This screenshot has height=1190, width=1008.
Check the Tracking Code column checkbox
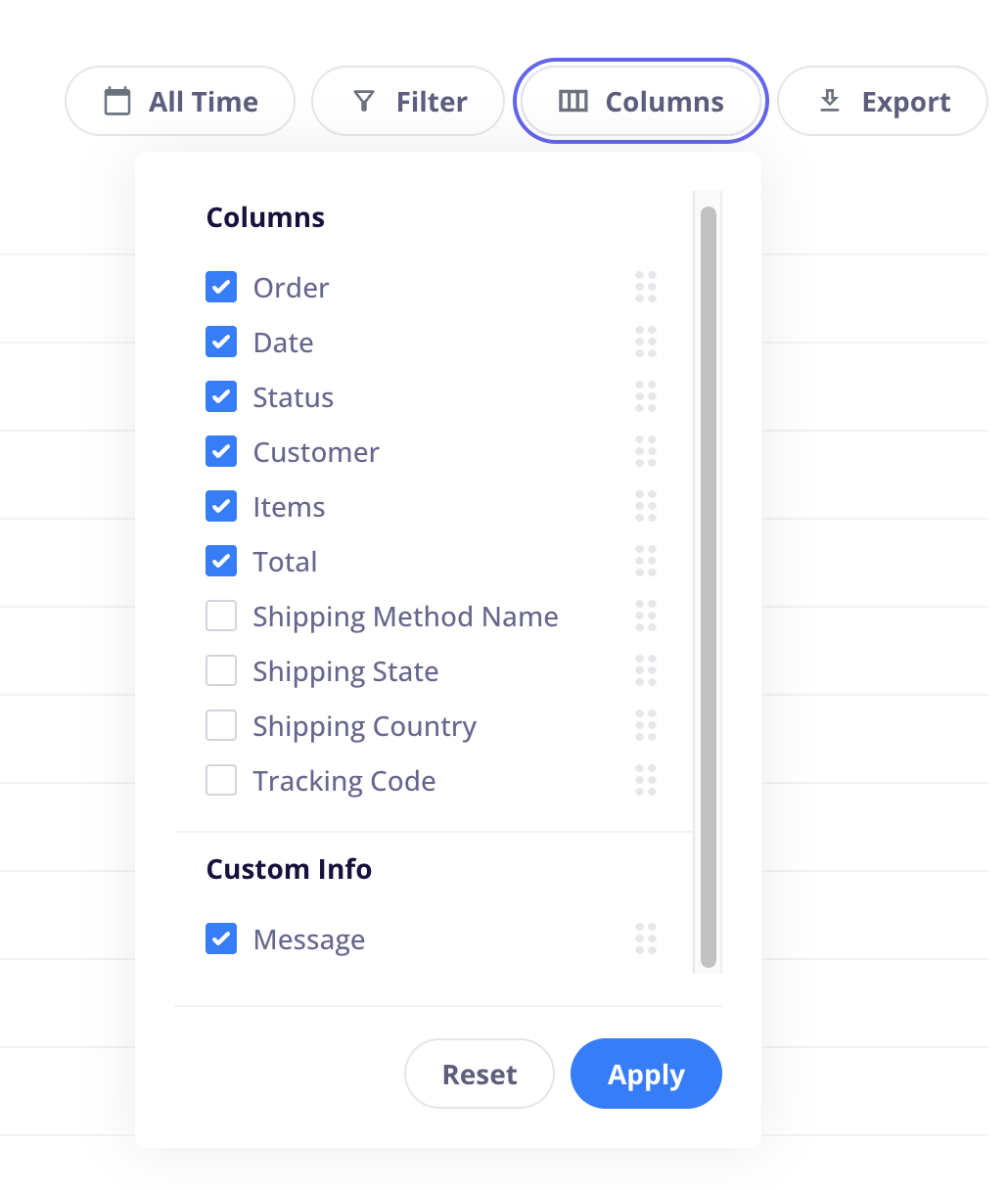pyautogui.click(x=221, y=780)
